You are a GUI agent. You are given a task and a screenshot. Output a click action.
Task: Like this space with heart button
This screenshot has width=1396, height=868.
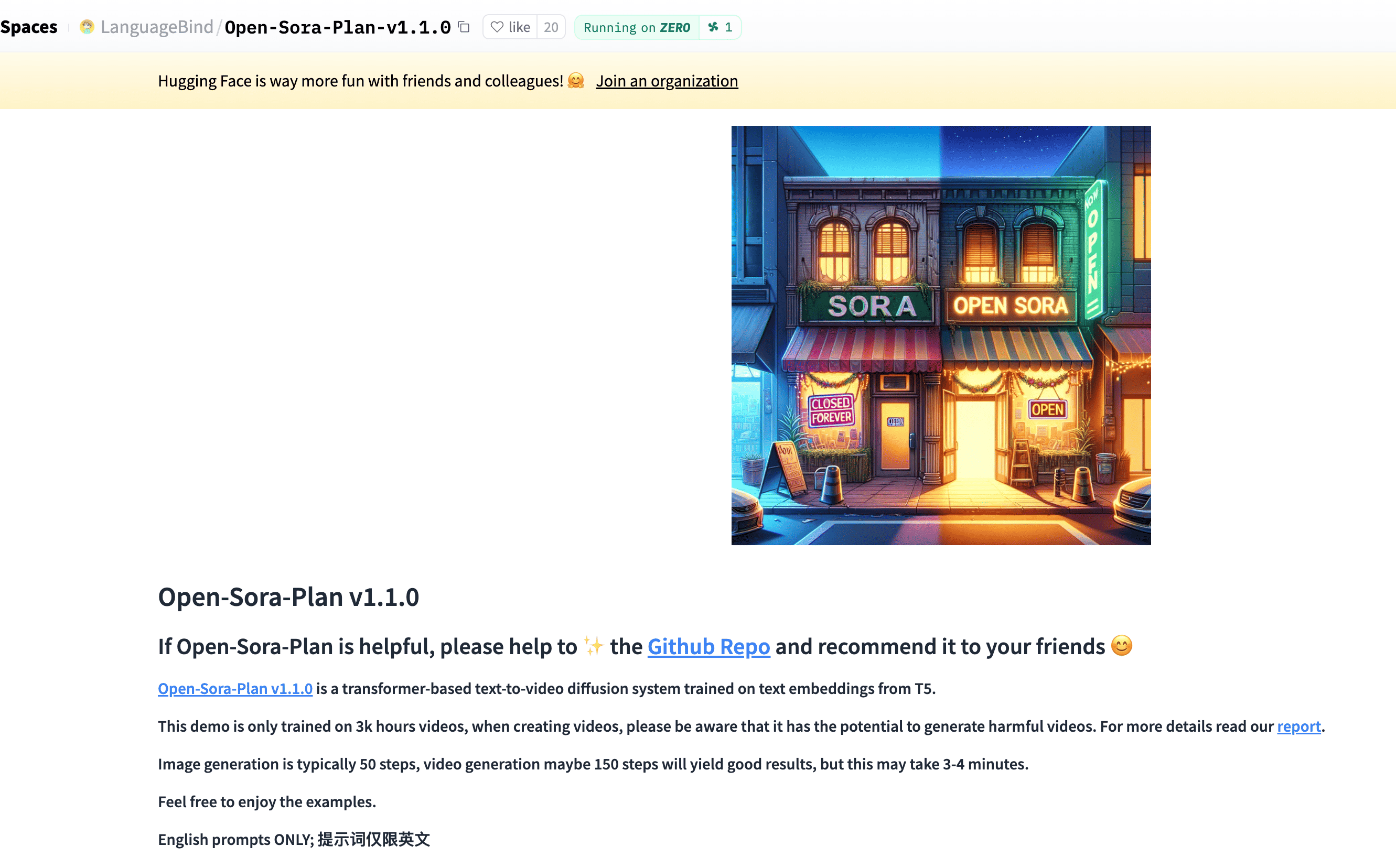pyautogui.click(x=510, y=27)
